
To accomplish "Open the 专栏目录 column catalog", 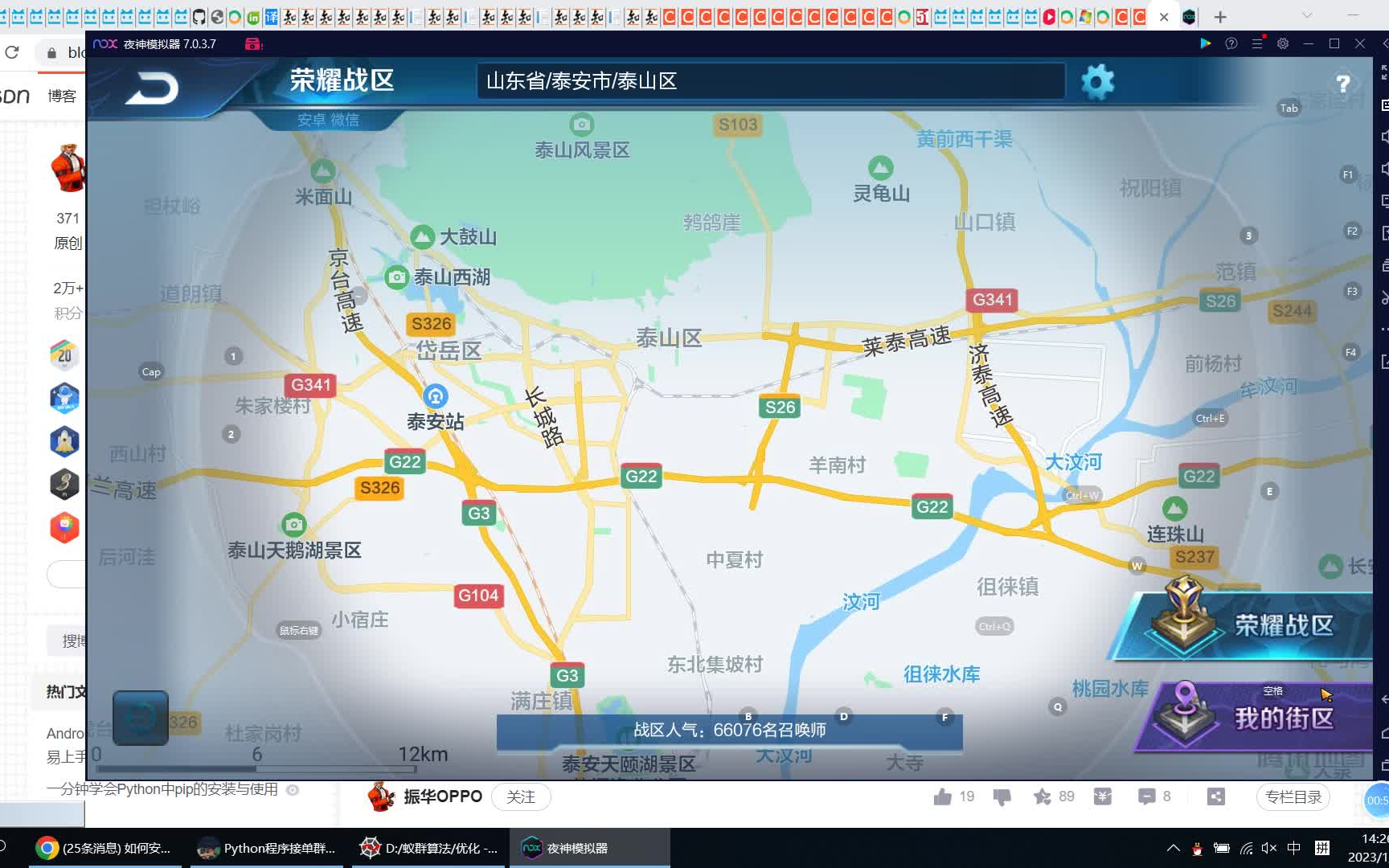I will (x=1293, y=796).
